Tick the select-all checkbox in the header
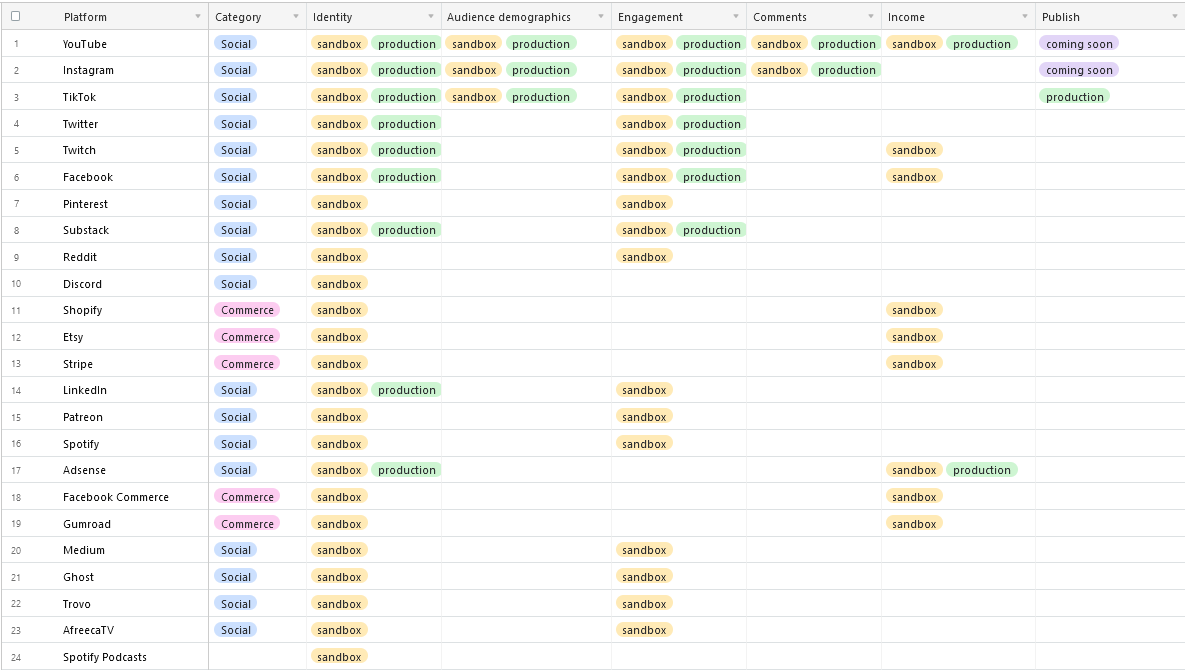This screenshot has width=1185, height=670. tap(15, 16)
